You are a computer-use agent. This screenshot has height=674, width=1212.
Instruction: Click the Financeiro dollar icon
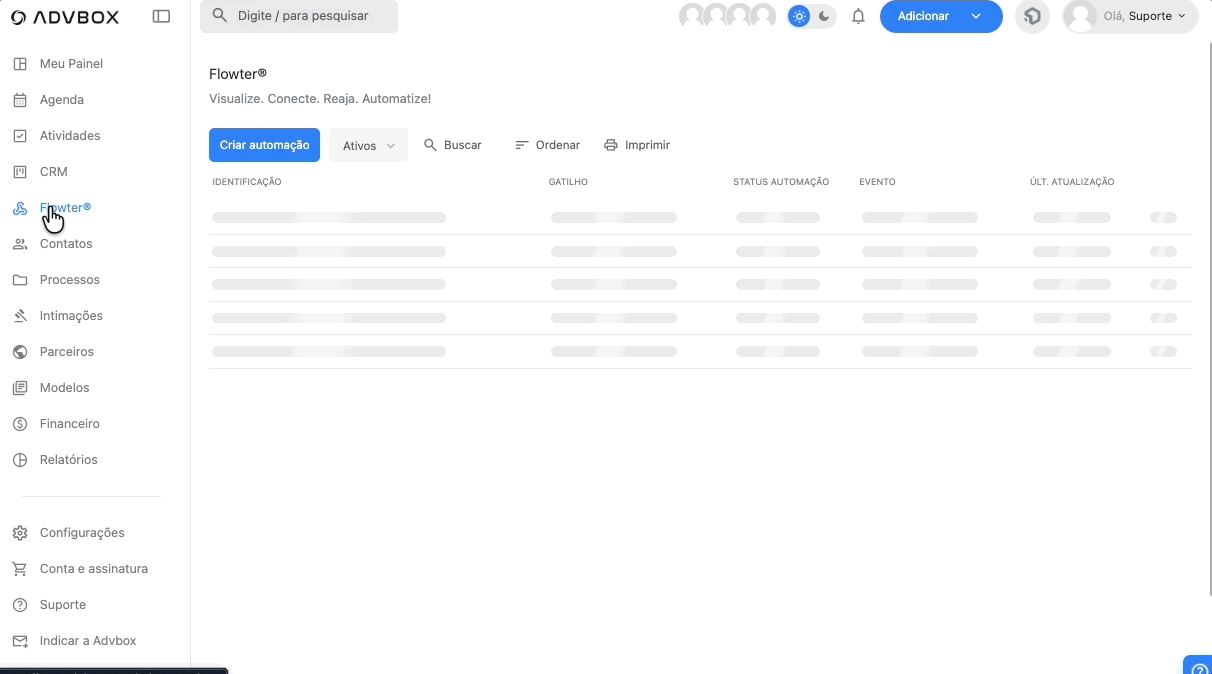pyautogui.click(x=20, y=424)
